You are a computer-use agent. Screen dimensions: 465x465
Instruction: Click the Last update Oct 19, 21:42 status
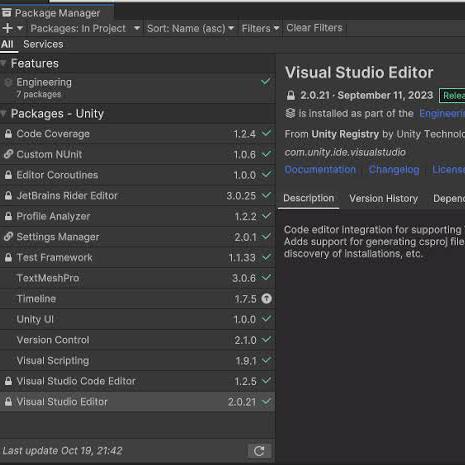pos(62,451)
